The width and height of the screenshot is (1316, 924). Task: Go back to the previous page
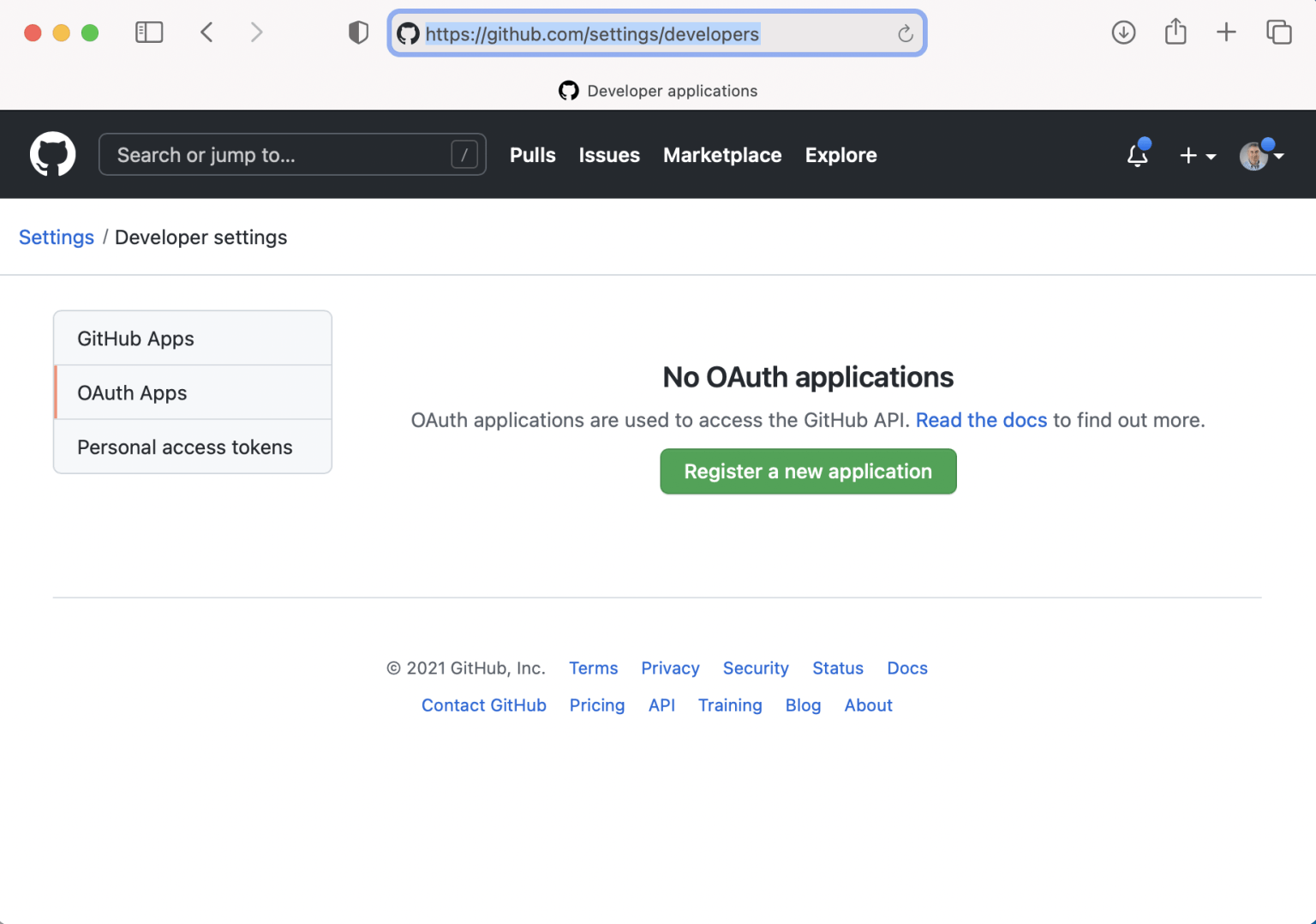click(206, 33)
